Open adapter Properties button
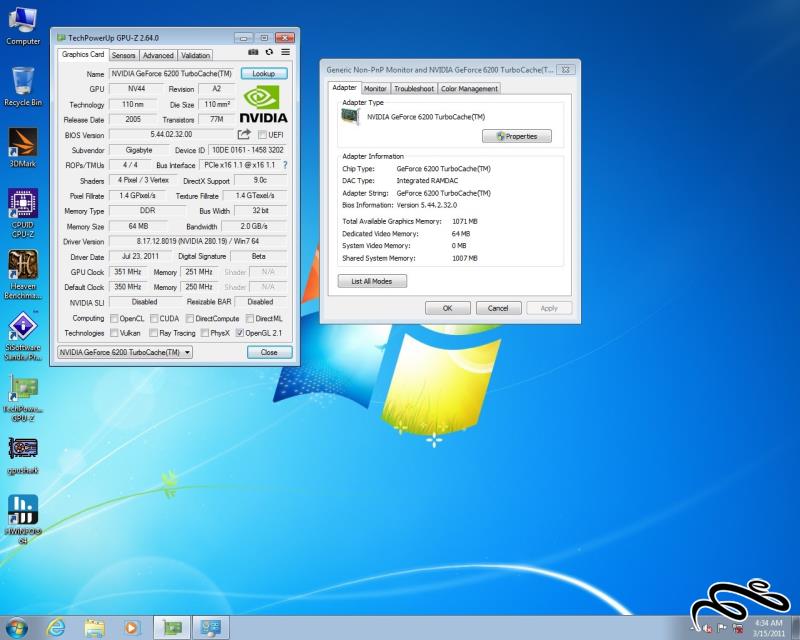Image resolution: width=800 pixels, height=640 pixels. tap(517, 136)
